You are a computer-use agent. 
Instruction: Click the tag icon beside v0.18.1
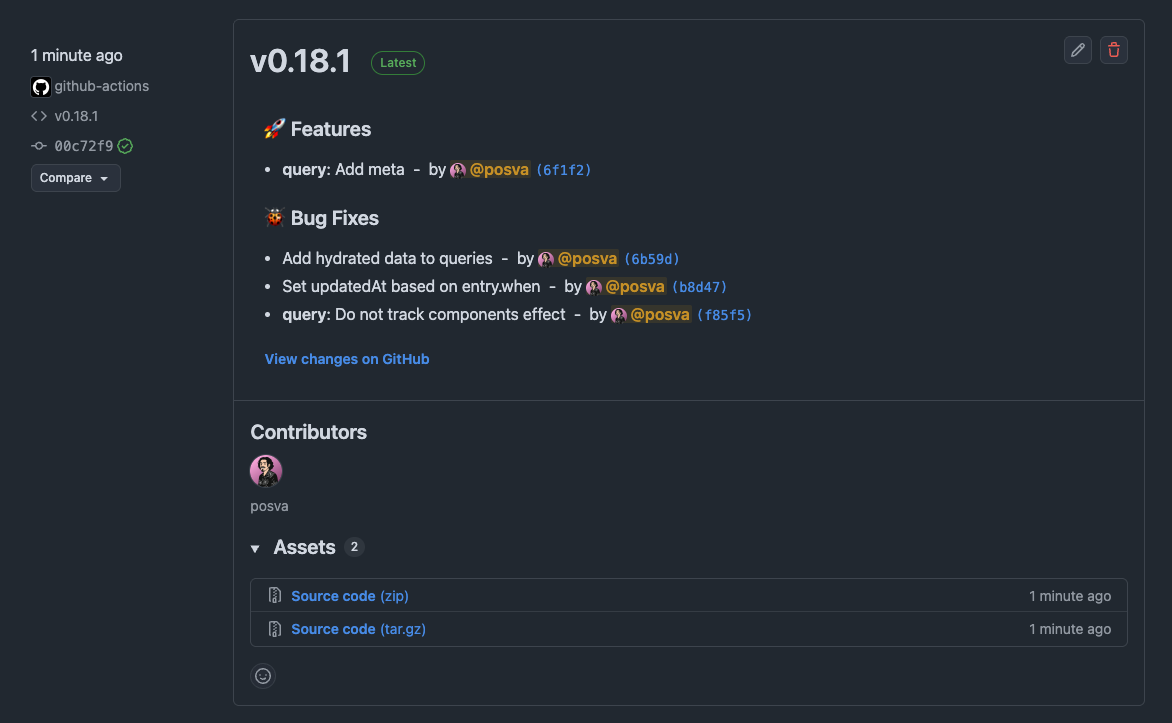pyautogui.click(x=39, y=116)
